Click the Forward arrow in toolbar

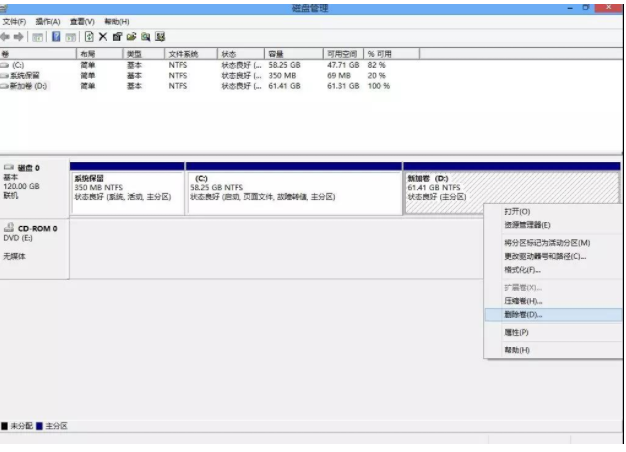[20, 36]
